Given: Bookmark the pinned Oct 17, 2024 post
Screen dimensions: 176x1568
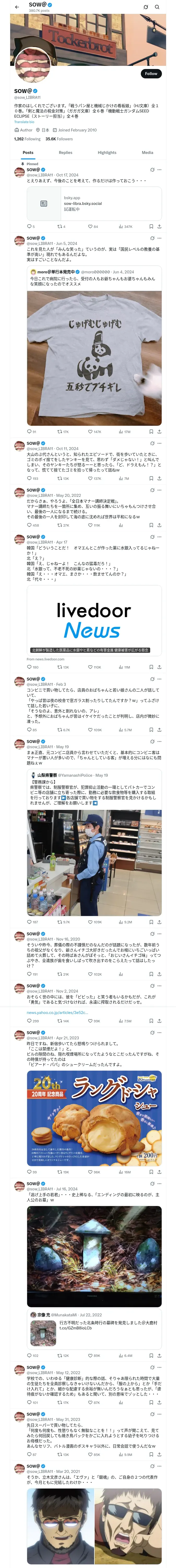Looking at the screenshot, I should coord(151,226).
